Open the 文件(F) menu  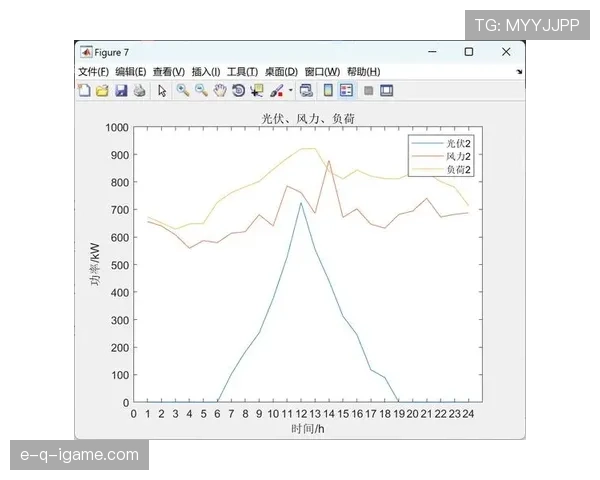pyautogui.click(x=93, y=72)
